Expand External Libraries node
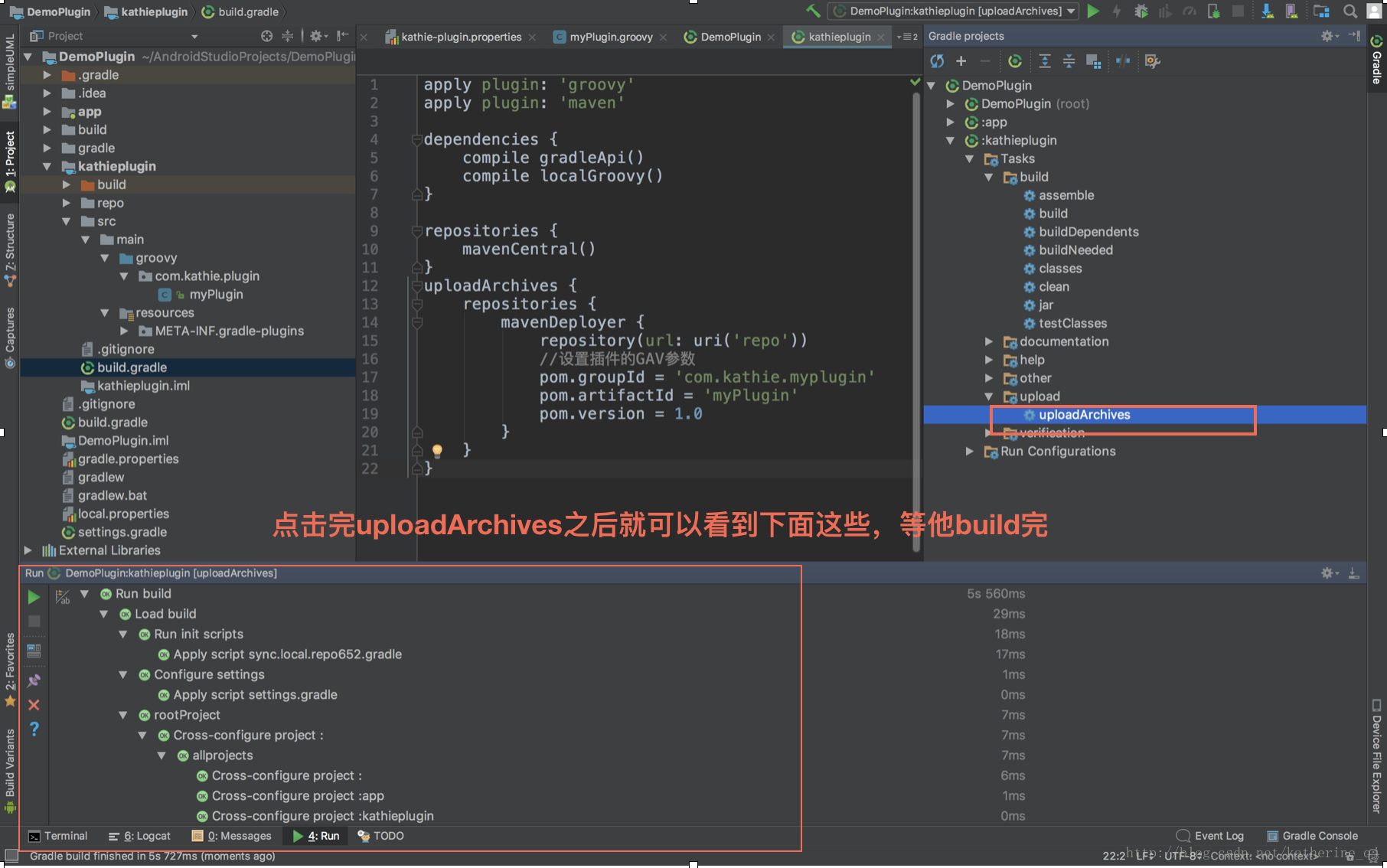The height and width of the screenshot is (868, 1387). (x=28, y=550)
